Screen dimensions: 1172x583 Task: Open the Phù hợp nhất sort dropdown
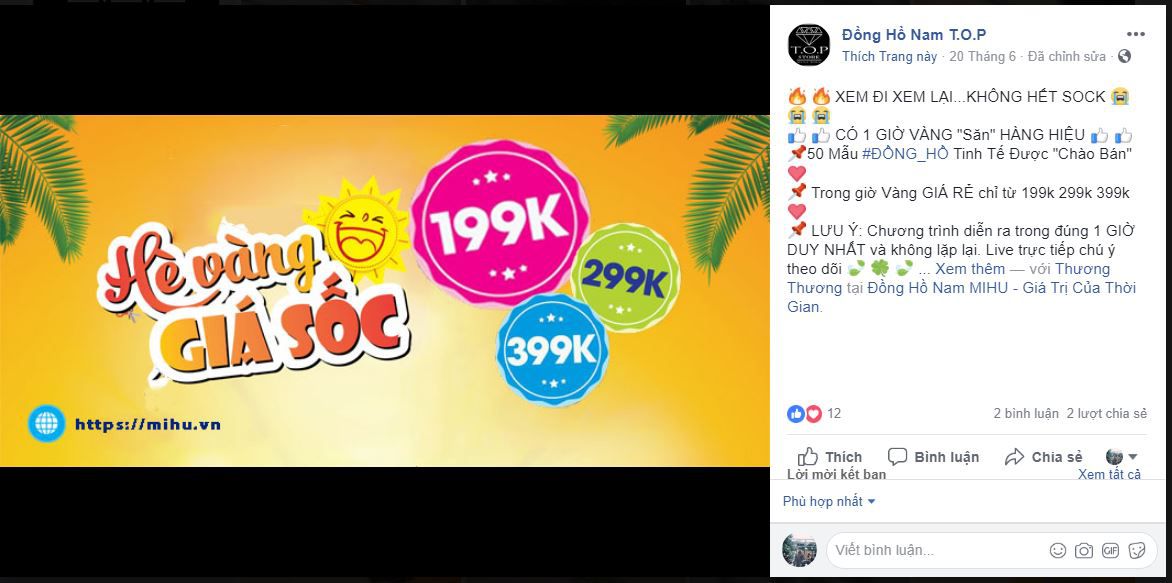click(x=829, y=502)
